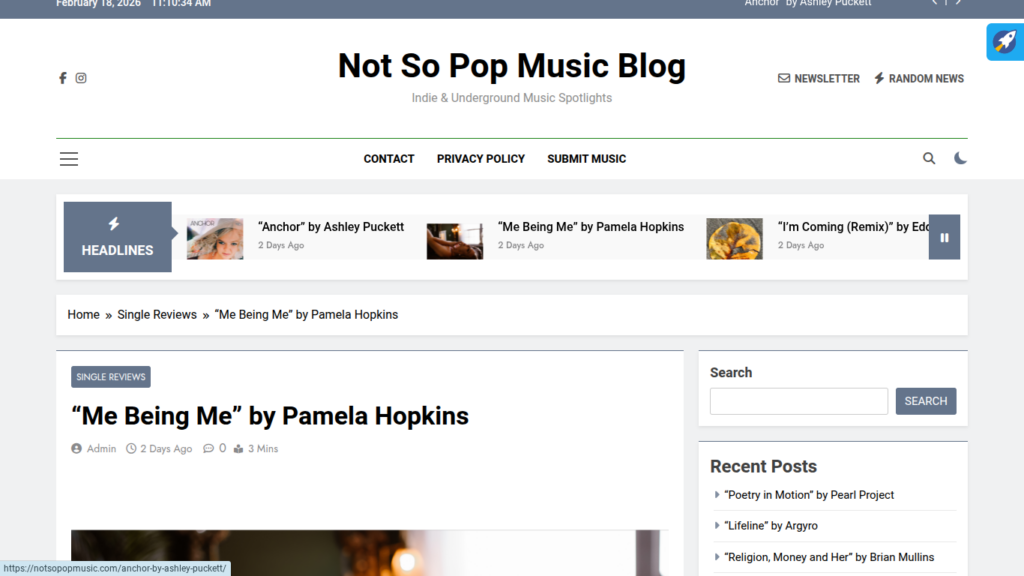Screen dimensions: 1024x576
Task: Open the search magnifier icon
Action: pos(929,158)
